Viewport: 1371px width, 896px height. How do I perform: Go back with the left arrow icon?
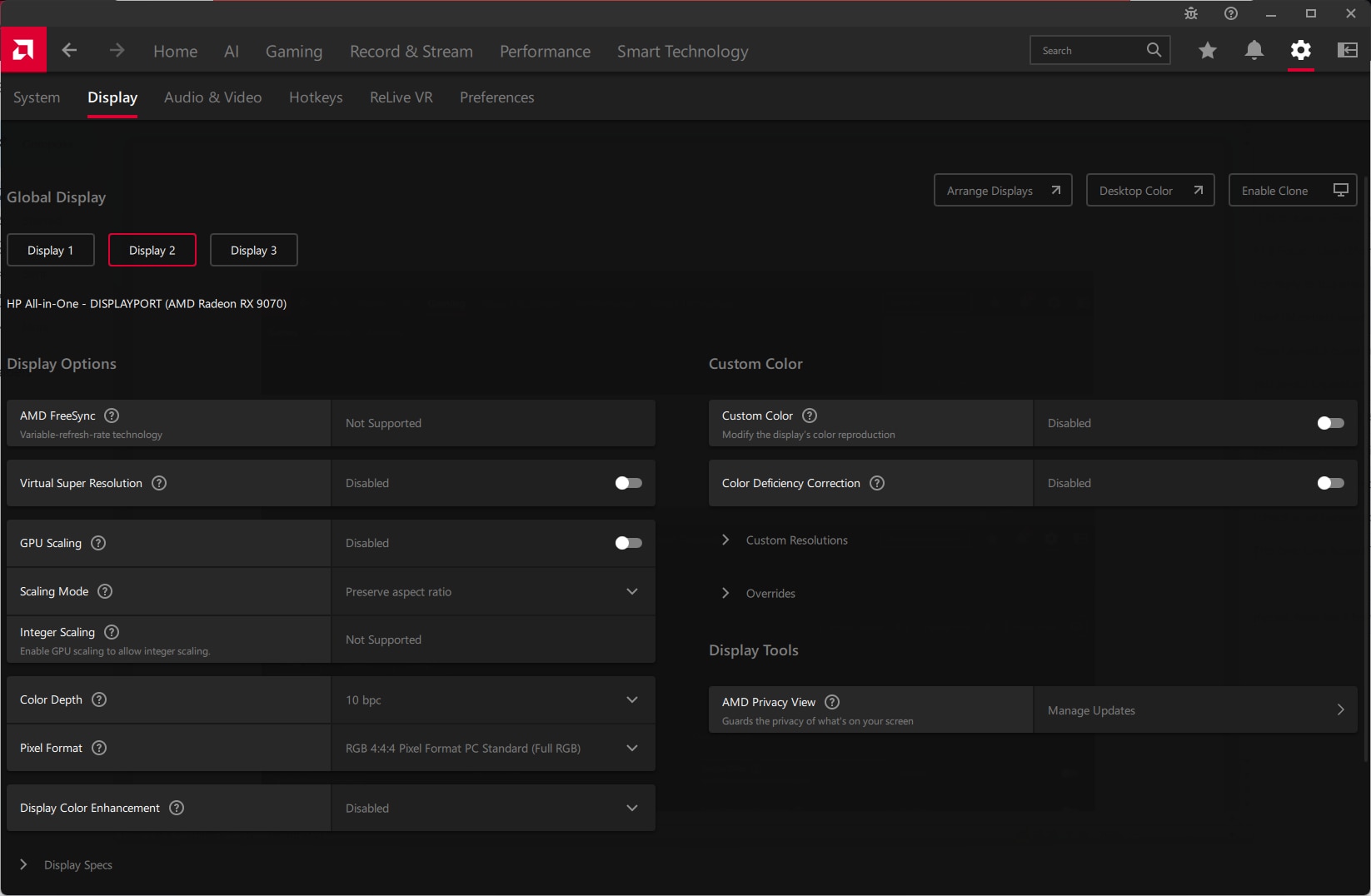(70, 51)
